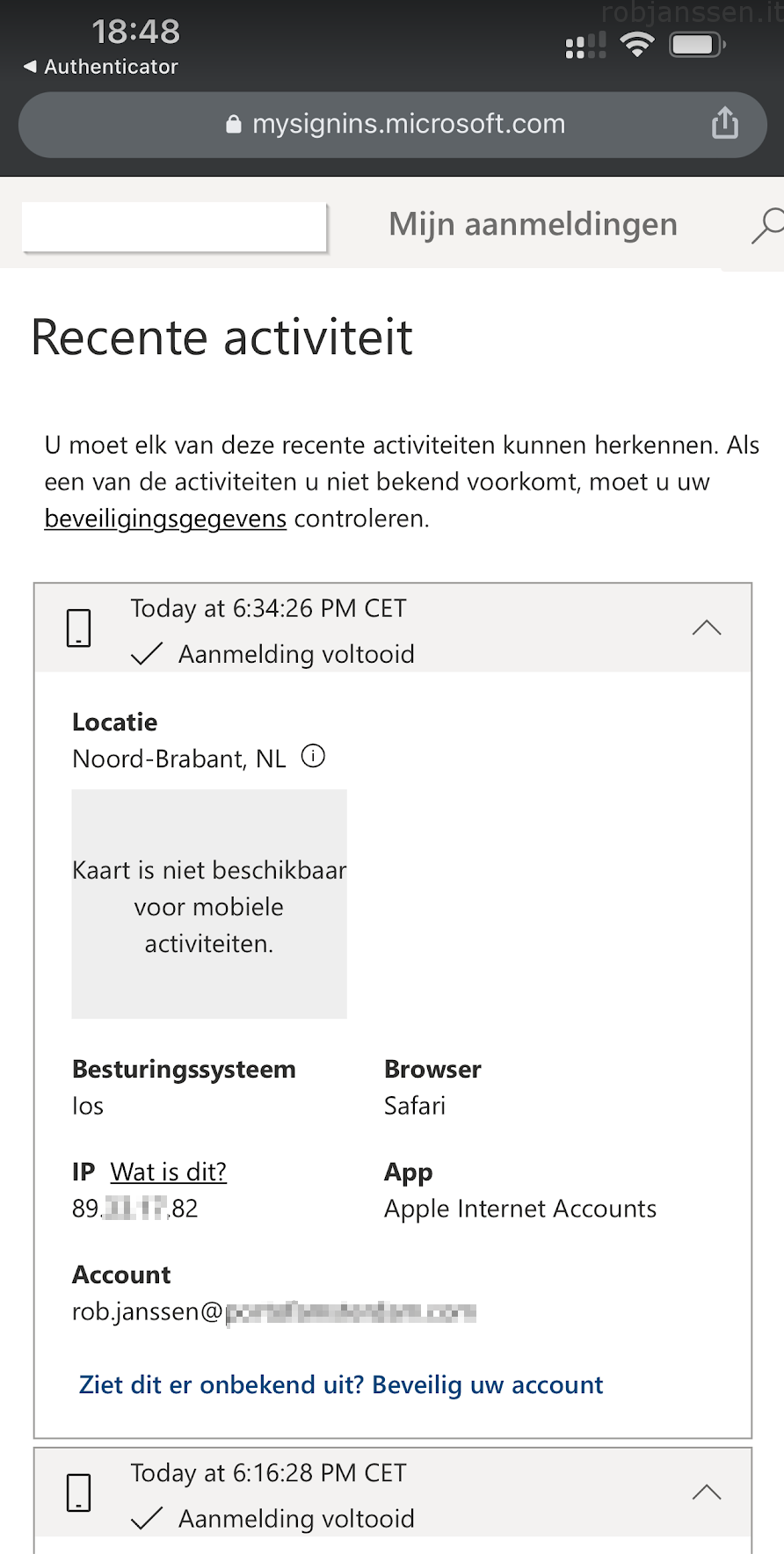Open the beveiligingsgegevens link
784x1554 pixels.
164,519
